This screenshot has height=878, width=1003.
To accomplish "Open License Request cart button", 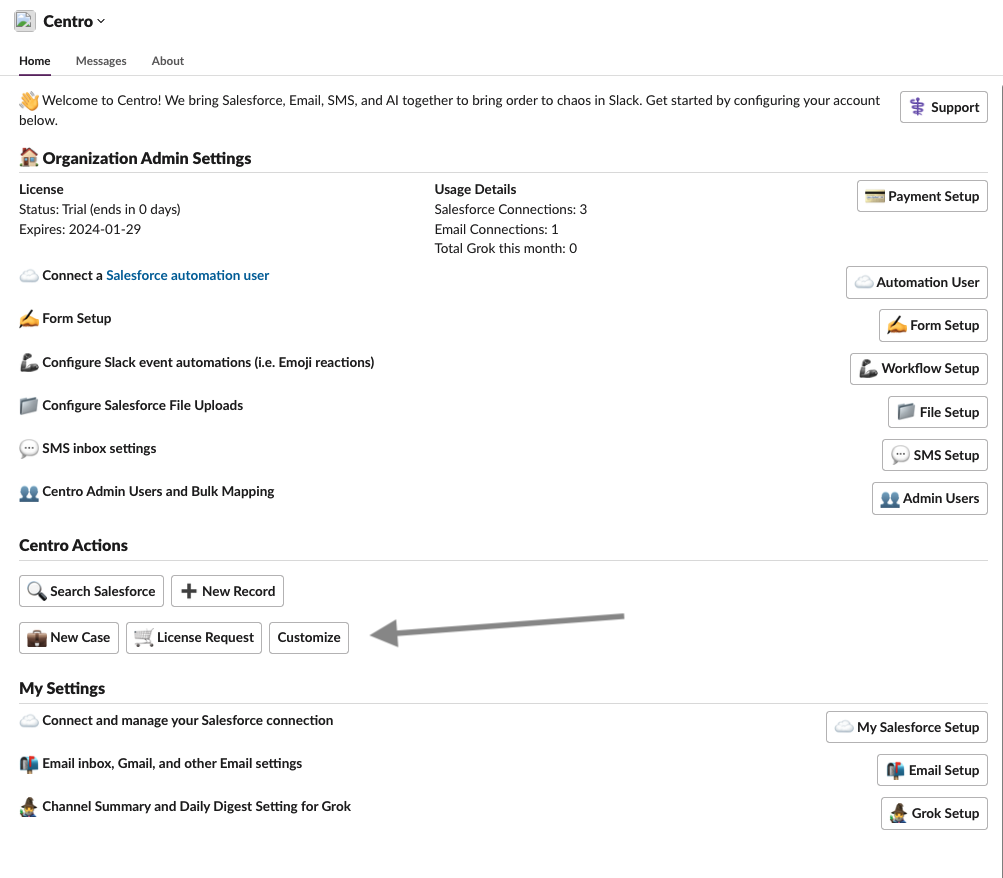I will [x=194, y=638].
